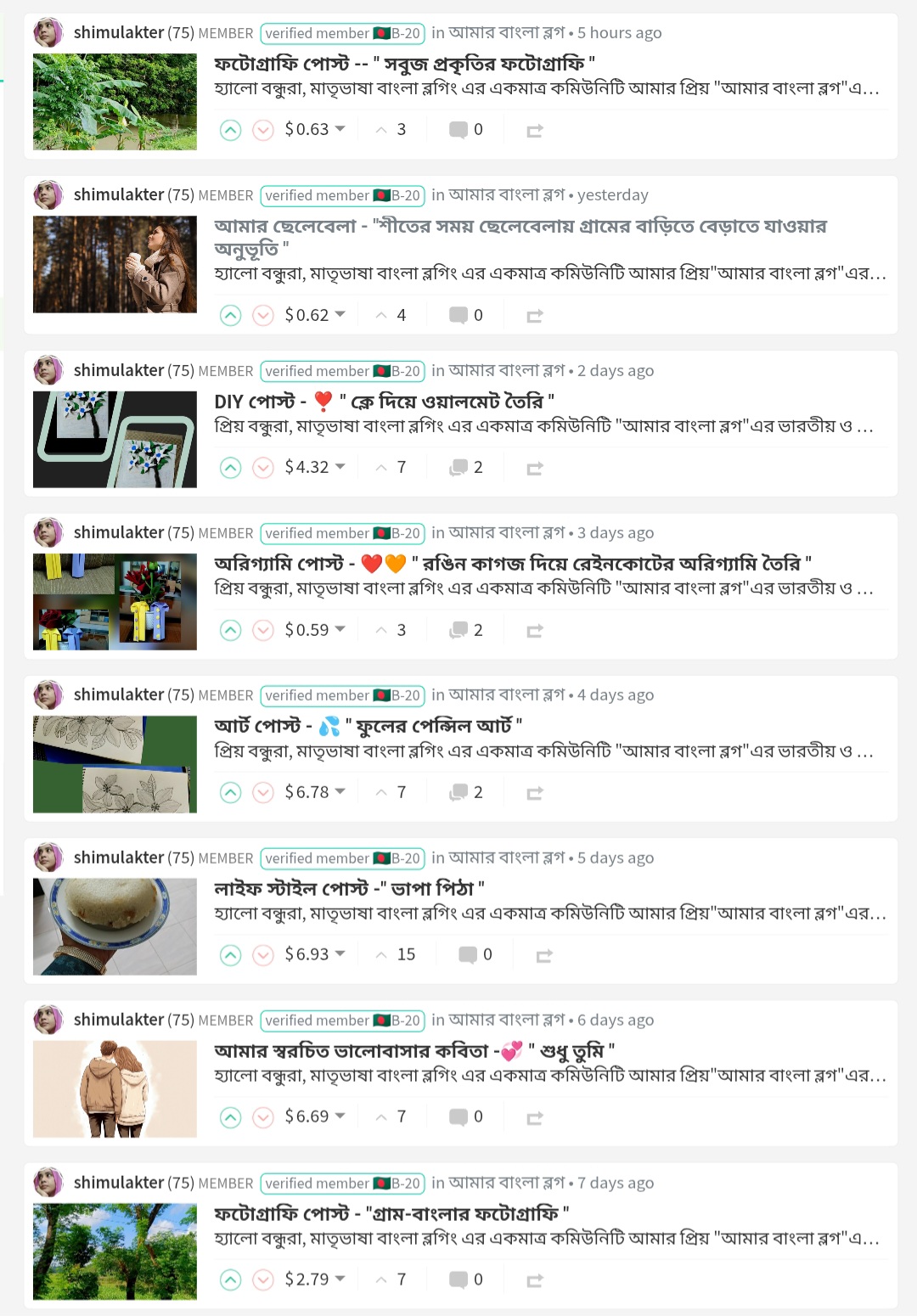Screen dimensions: 917x1316
Task: Downvote the $6.93 lifestyle post
Action: tap(263, 955)
